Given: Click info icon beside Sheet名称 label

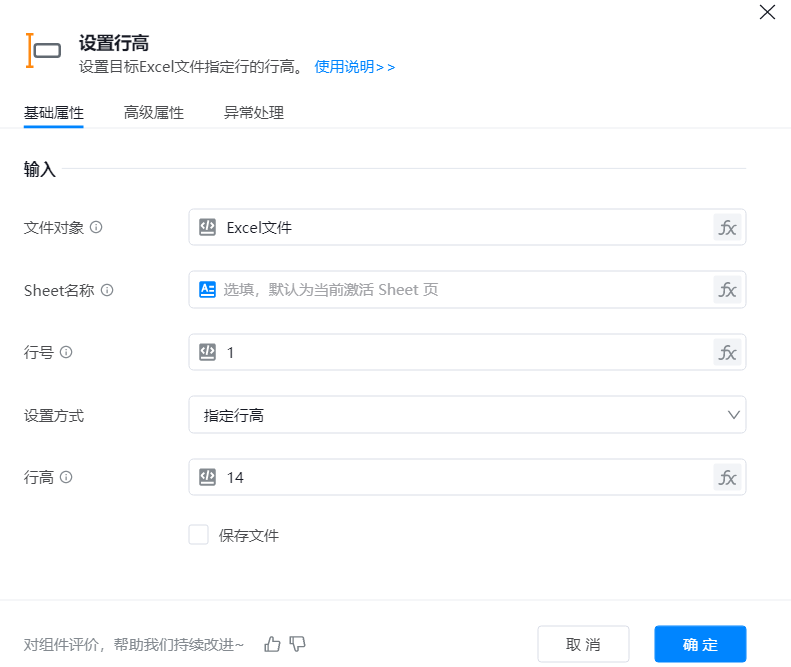Looking at the screenshot, I should click(107, 290).
